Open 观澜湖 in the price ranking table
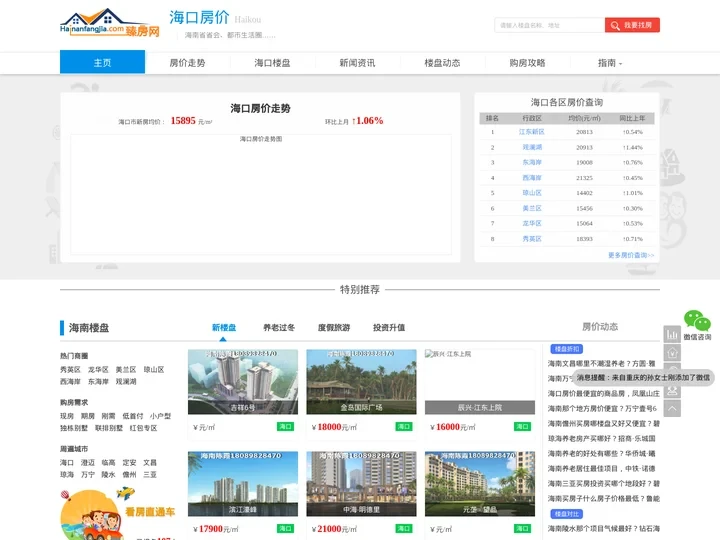This screenshot has width=720, height=540. pyautogui.click(x=532, y=147)
